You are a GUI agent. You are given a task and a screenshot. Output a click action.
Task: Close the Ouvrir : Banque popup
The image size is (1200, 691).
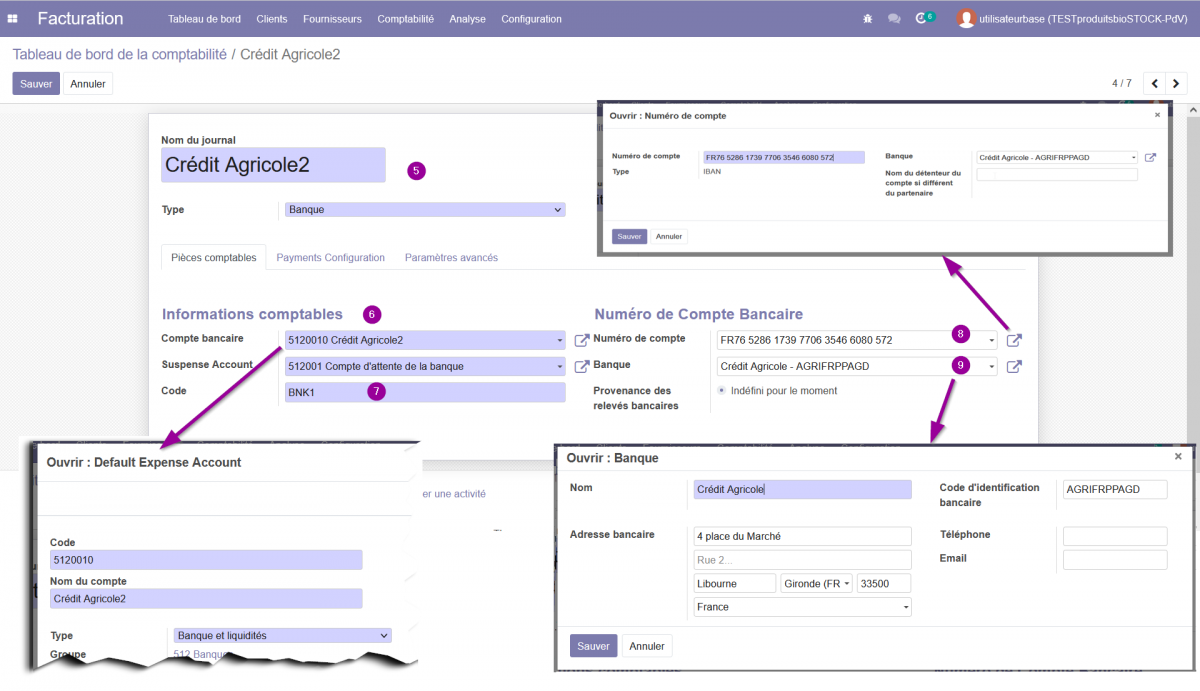pyautogui.click(x=1178, y=457)
